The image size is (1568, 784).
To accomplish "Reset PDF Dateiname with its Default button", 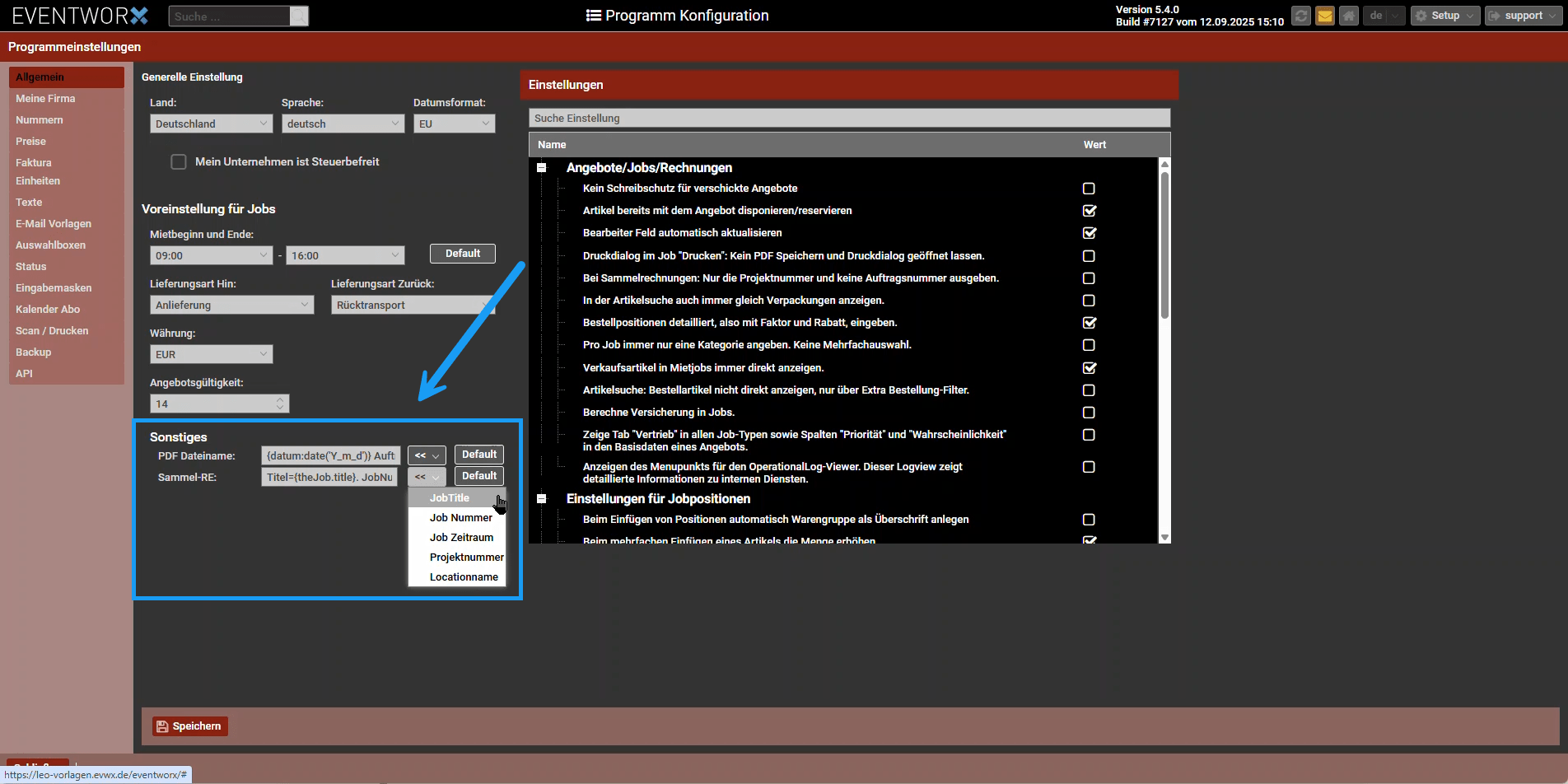I will pos(478,455).
